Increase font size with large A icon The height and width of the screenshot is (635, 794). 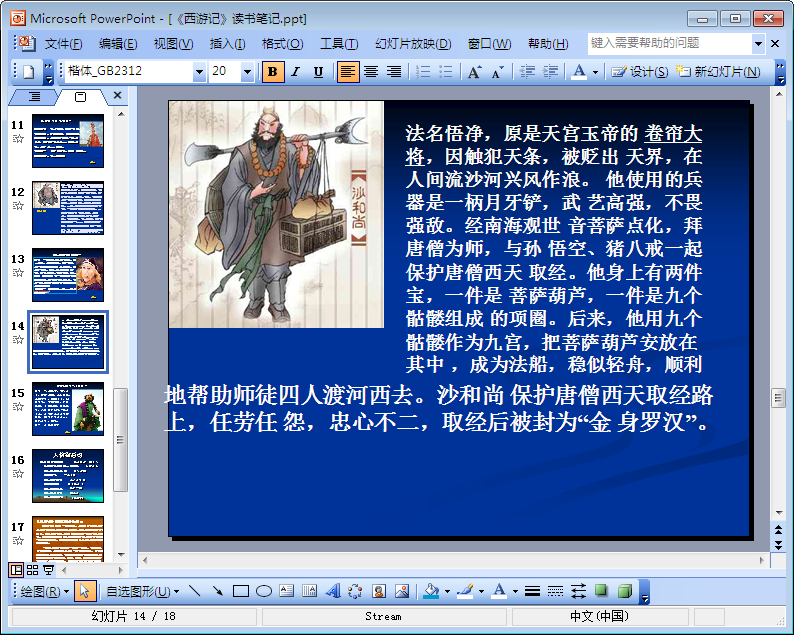[474, 72]
